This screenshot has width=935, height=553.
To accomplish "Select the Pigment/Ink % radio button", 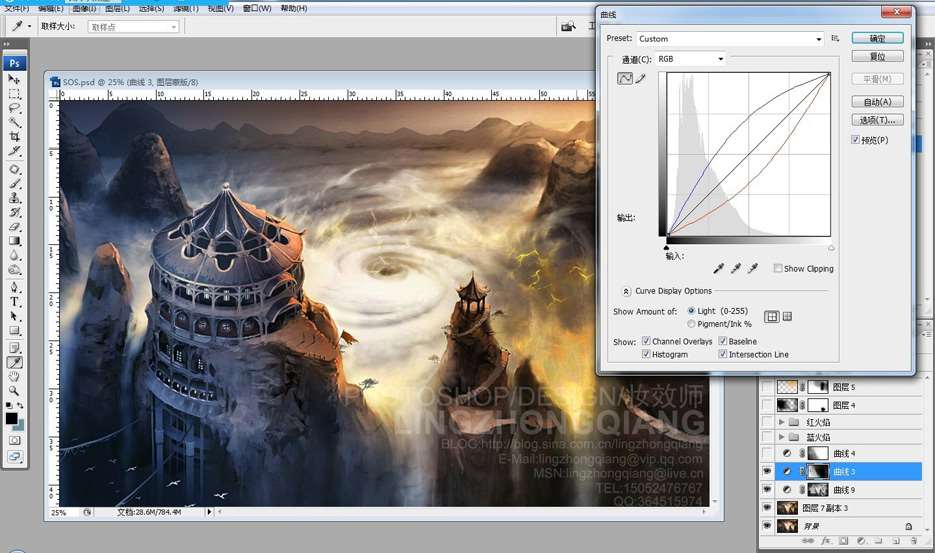I will 691,324.
